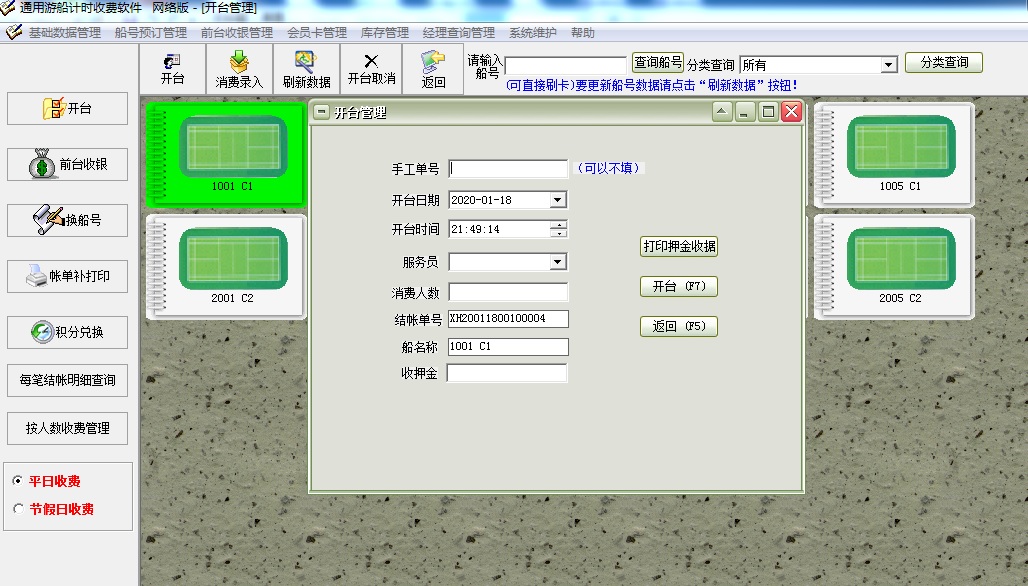Image resolution: width=1028 pixels, height=586 pixels.
Task: Focus the 请输入船号 search box
Action: [x=566, y=65]
